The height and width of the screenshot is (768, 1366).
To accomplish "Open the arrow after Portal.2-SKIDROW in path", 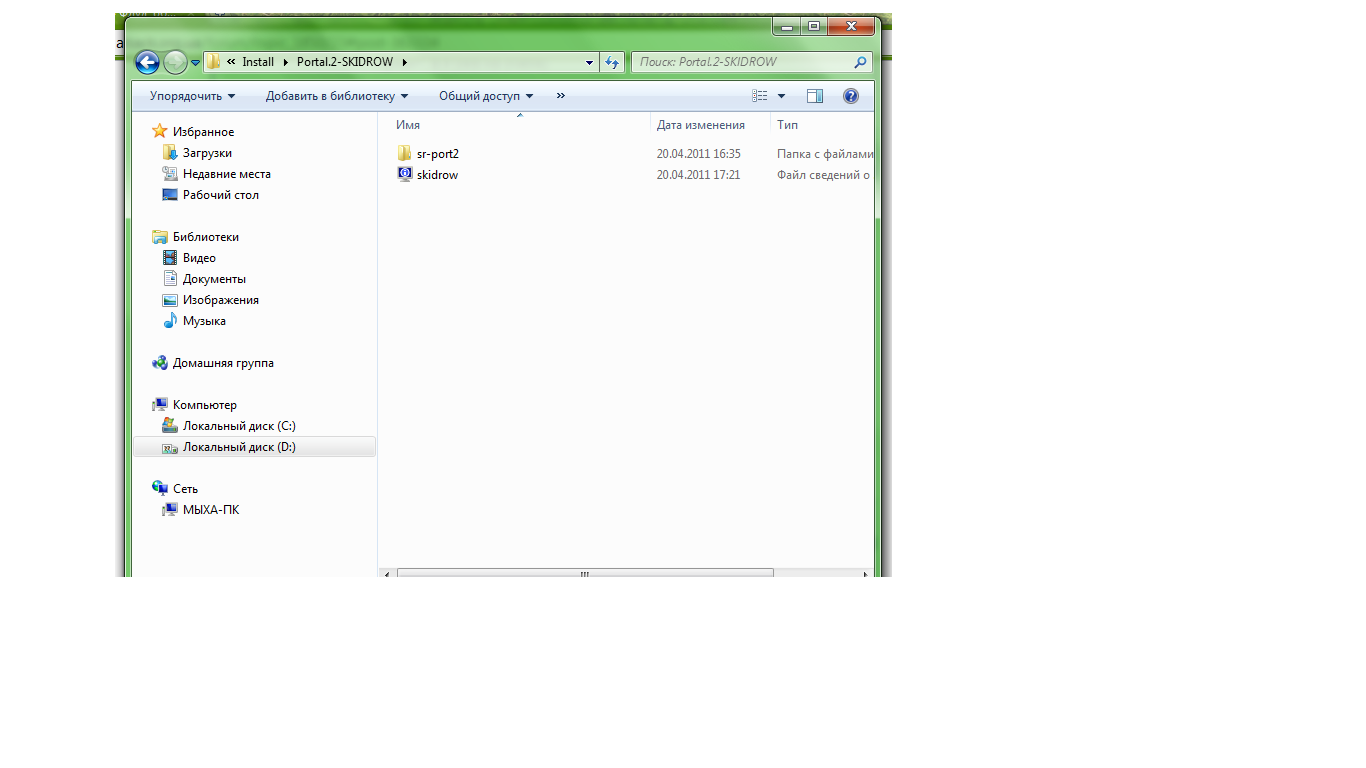I will pos(404,62).
